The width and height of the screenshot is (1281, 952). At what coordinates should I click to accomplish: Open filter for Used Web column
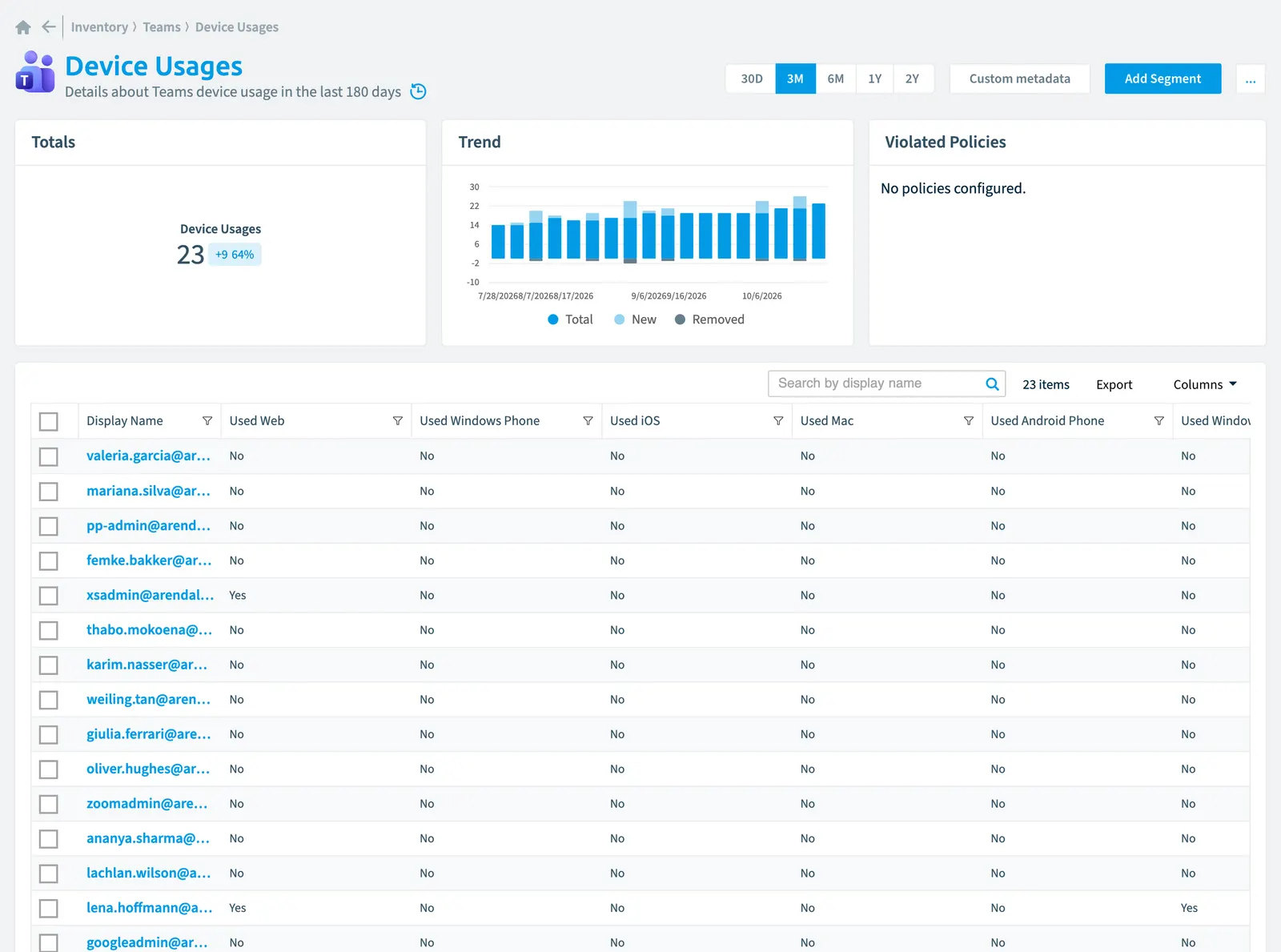coord(398,421)
